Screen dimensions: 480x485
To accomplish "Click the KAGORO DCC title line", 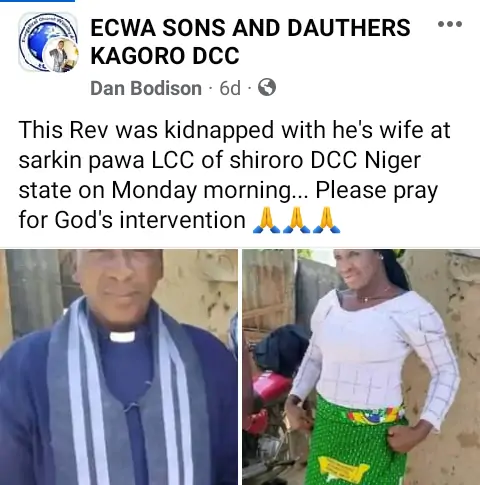I will tap(165, 55).
